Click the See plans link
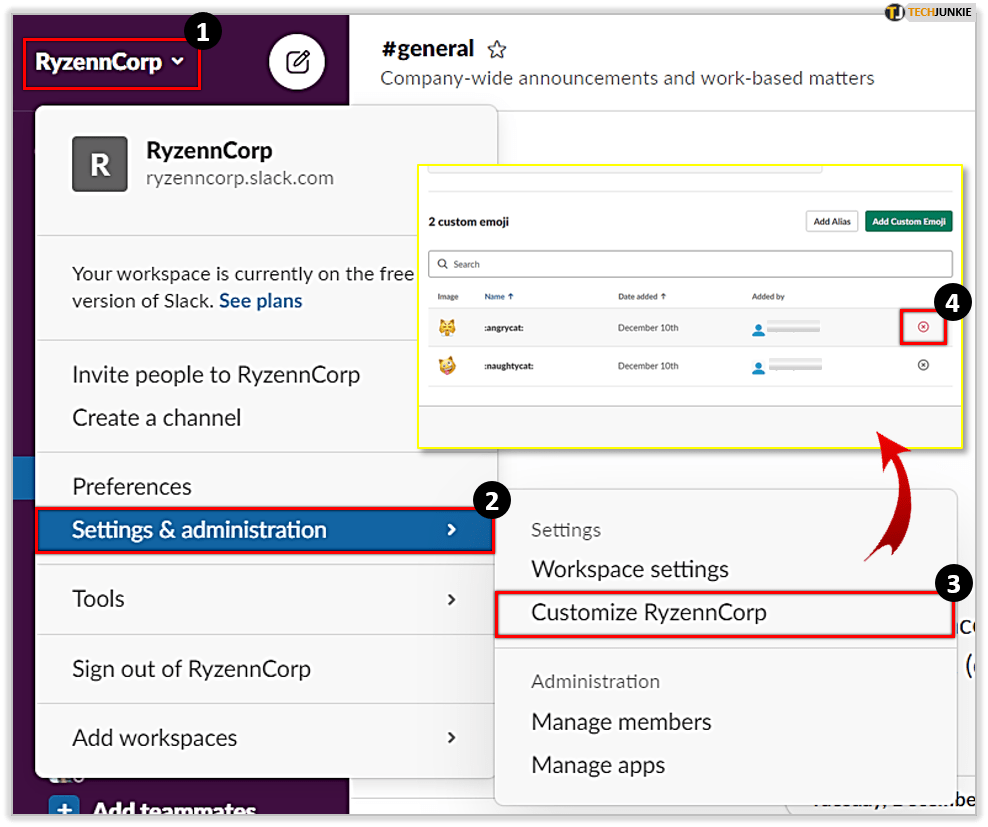This screenshot has width=988, height=827. click(260, 301)
